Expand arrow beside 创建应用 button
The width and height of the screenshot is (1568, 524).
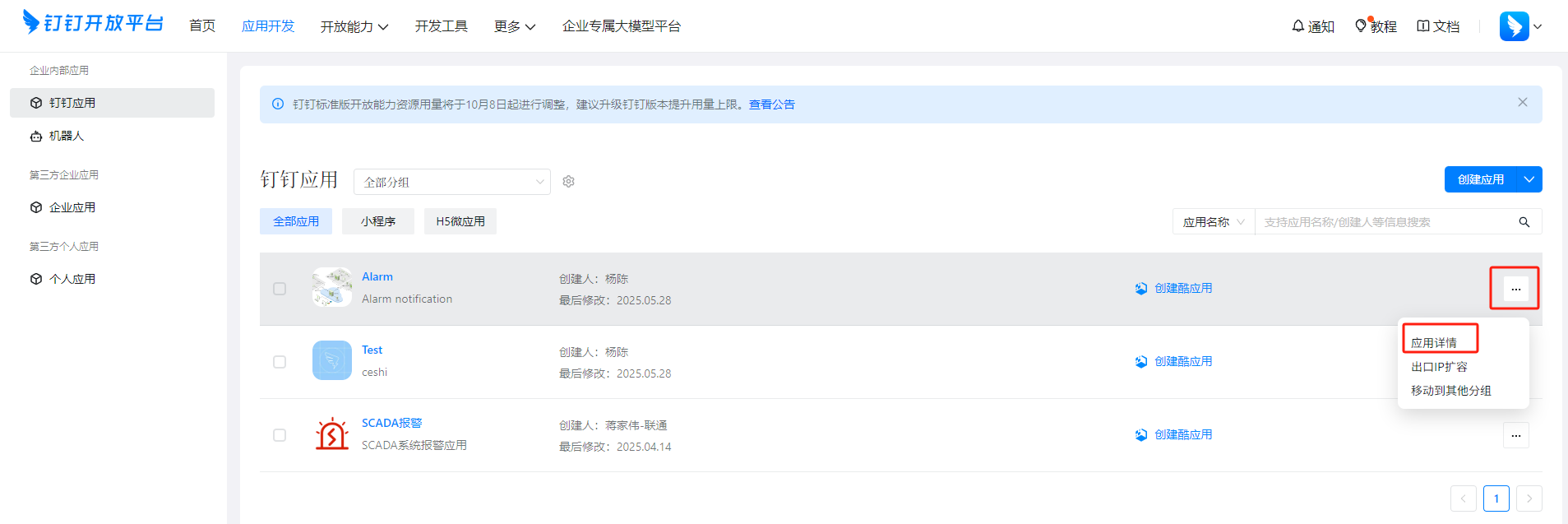click(x=1529, y=179)
